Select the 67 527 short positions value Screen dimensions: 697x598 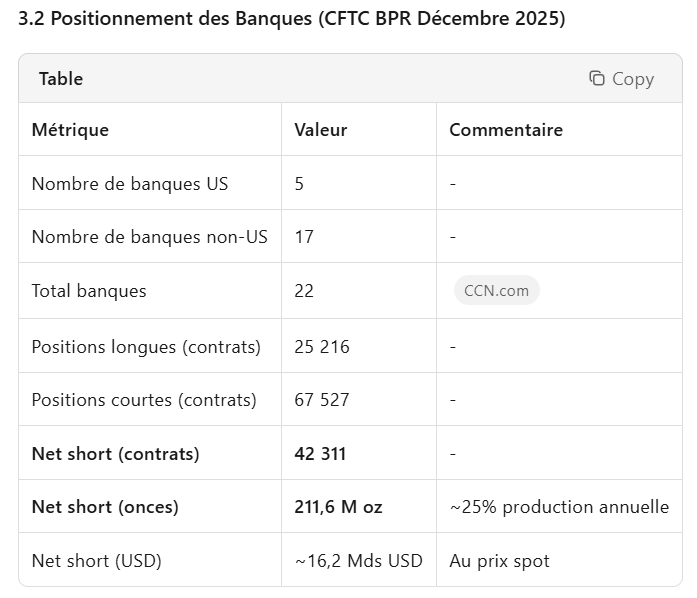coord(322,400)
